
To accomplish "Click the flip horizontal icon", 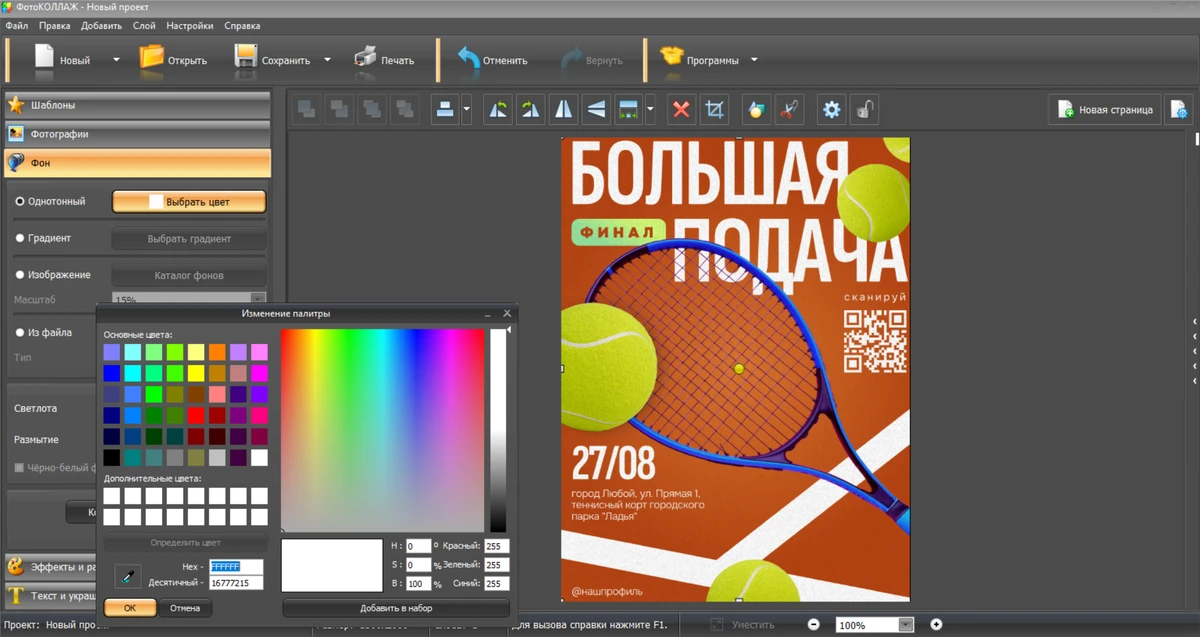I will pos(564,110).
